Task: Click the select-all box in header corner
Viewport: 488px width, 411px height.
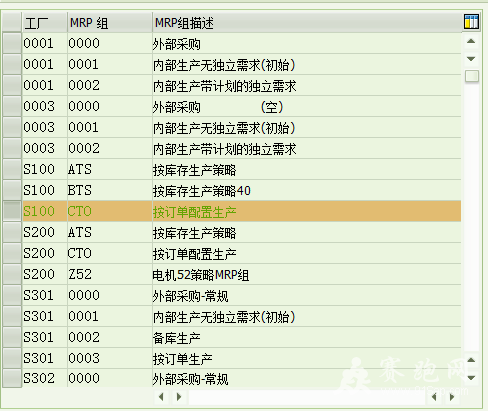Action: coord(12,22)
